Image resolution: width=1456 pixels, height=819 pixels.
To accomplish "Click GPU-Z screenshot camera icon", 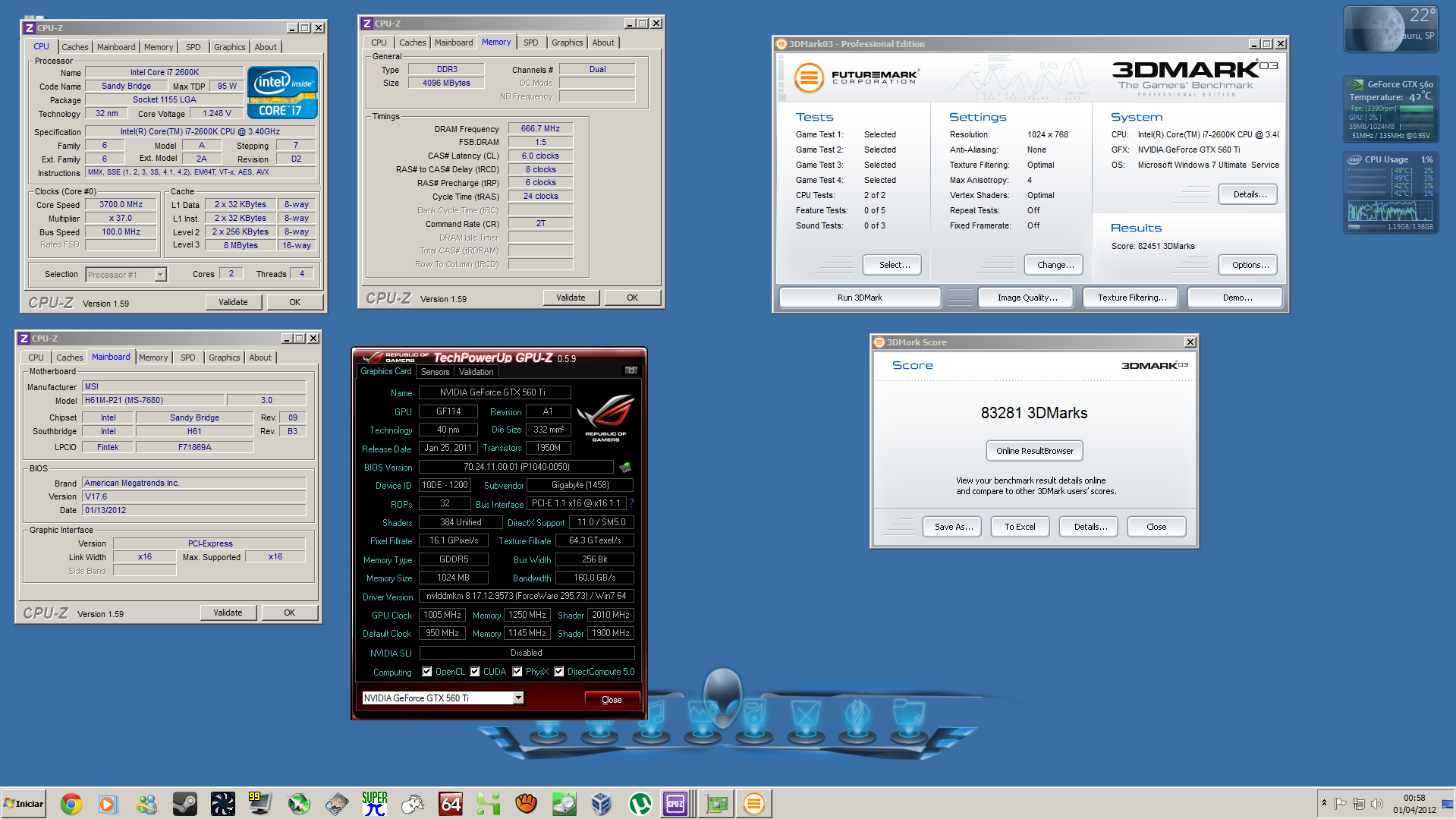I will (631, 370).
